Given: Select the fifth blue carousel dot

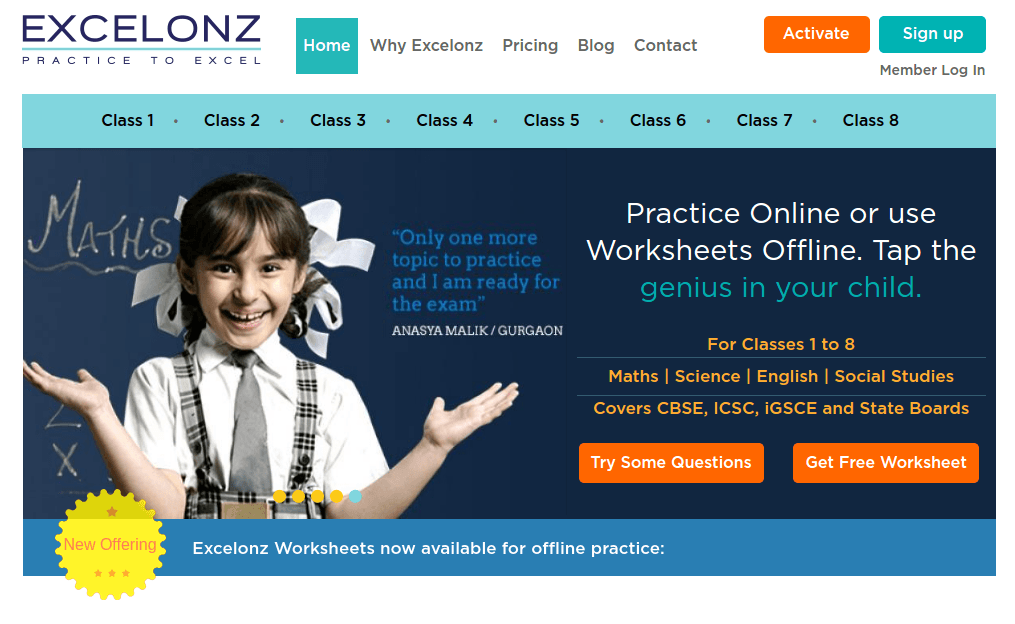Looking at the screenshot, I should pyautogui.click(x=355, y=496).
